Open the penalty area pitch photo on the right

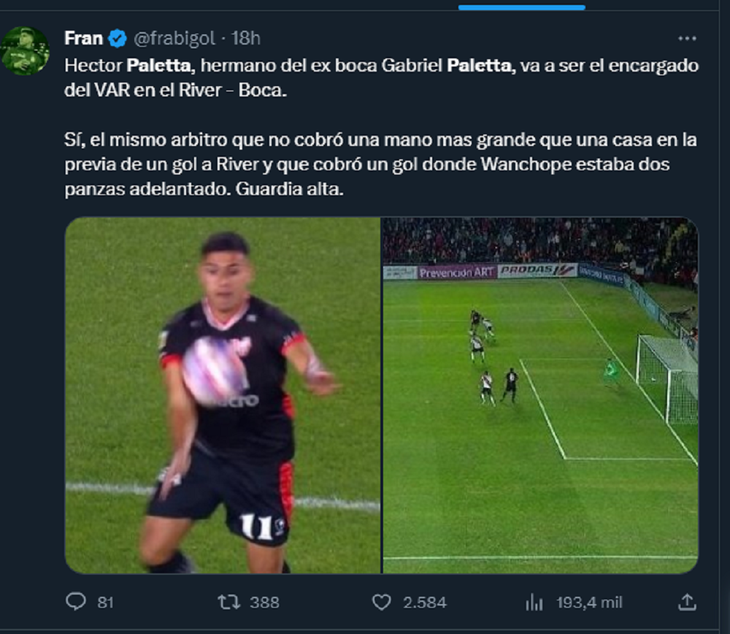(x=540, y=395)
